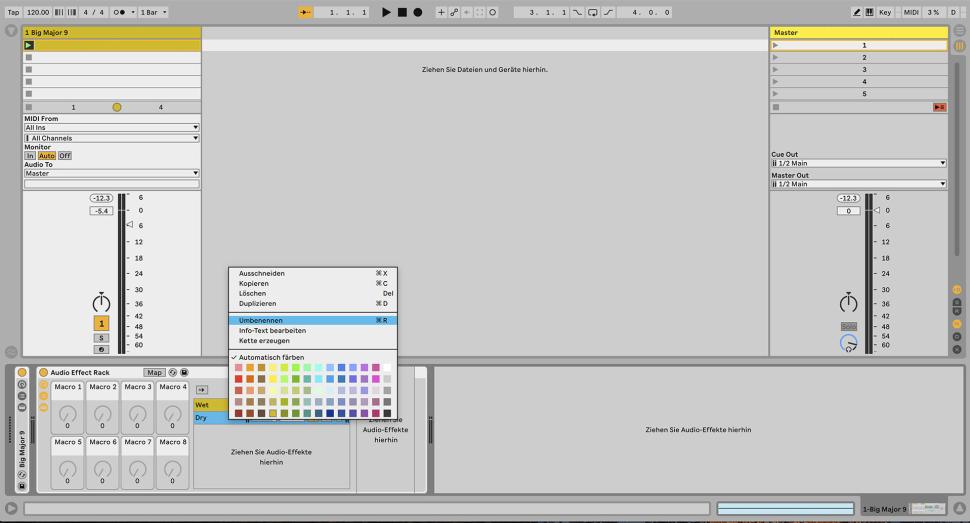Click the Hot-Swap icon on Audio Effect Rack
The height and width of the screenshot is (523, 970).
coord(172,372)
